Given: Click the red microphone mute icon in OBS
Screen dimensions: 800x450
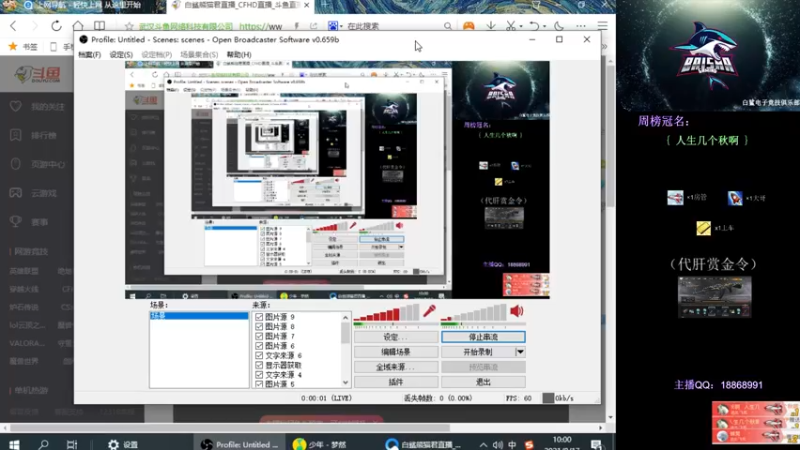Looking at the screenshot, I should coord(430,311).
